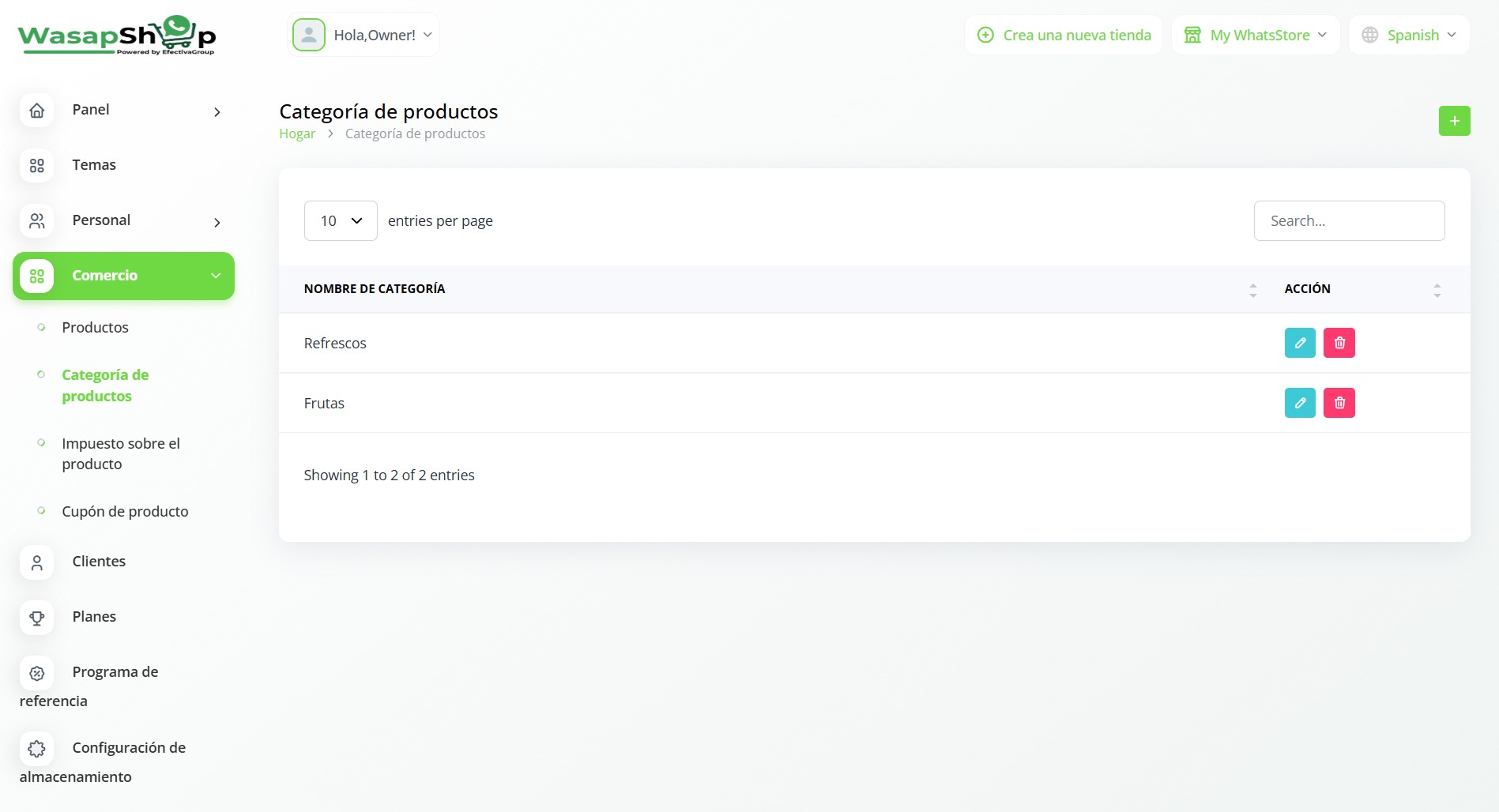
Task: Click the green plus add category button
Action: [x=1453, y=121]
